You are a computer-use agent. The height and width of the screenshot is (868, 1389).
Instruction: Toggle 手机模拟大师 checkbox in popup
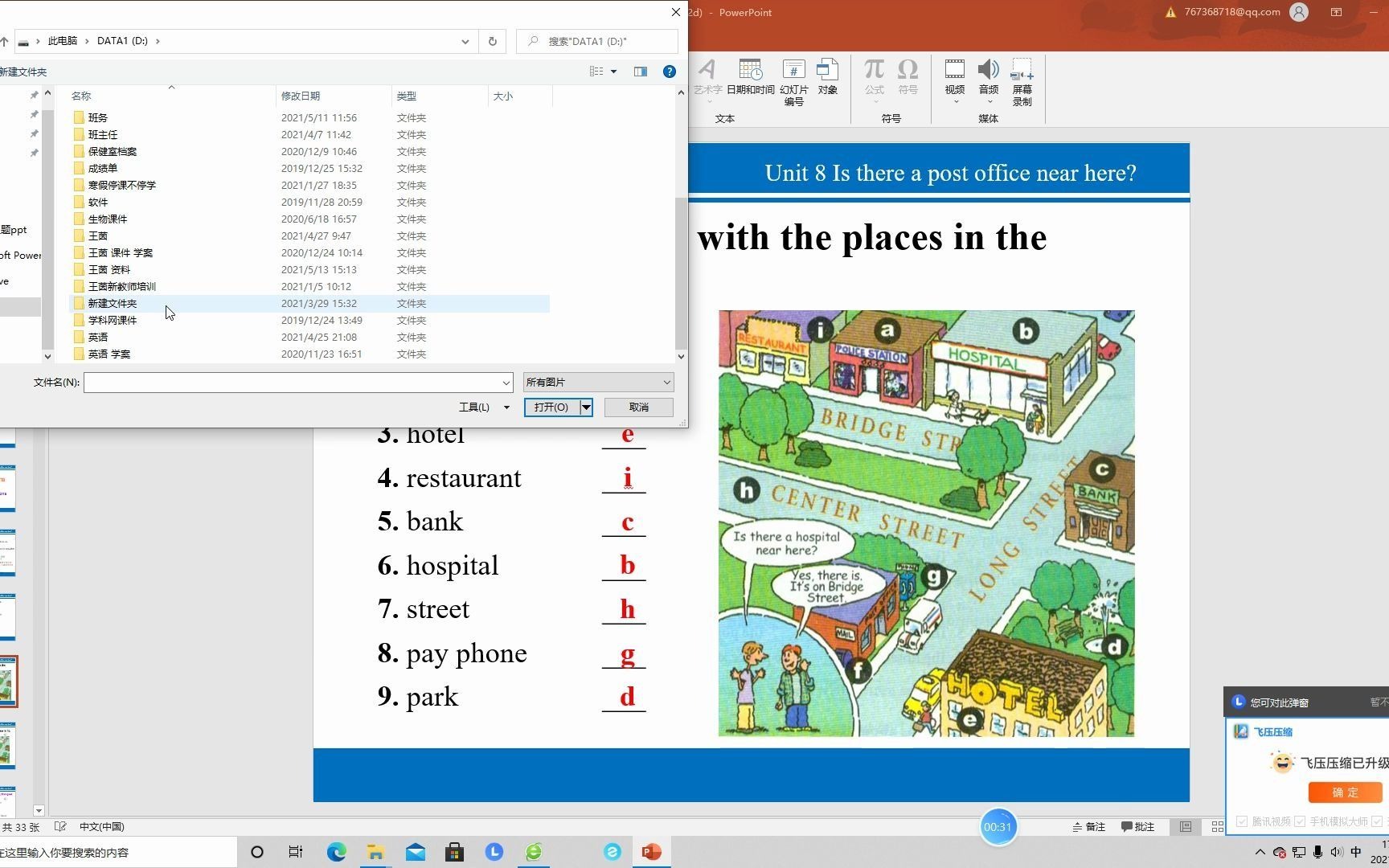(1300, 821)
